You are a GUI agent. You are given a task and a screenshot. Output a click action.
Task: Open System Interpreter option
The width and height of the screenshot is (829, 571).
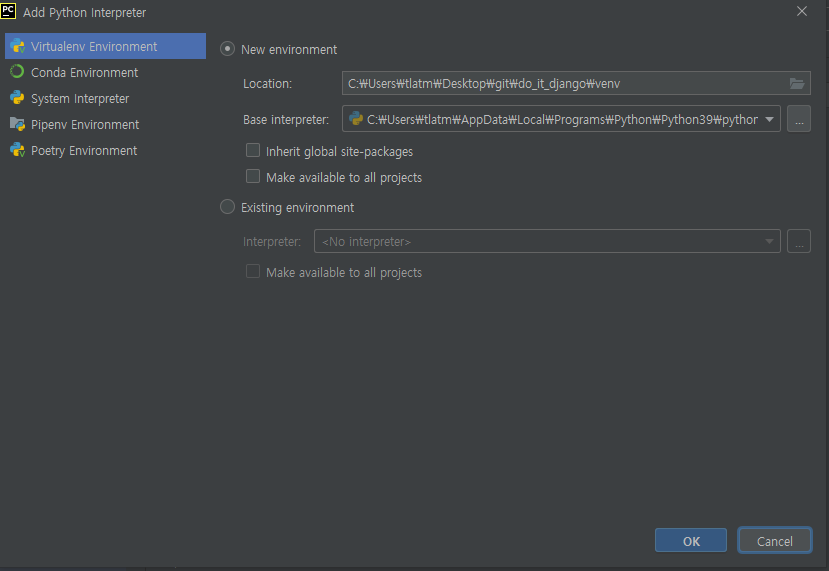tap(105, 98)
